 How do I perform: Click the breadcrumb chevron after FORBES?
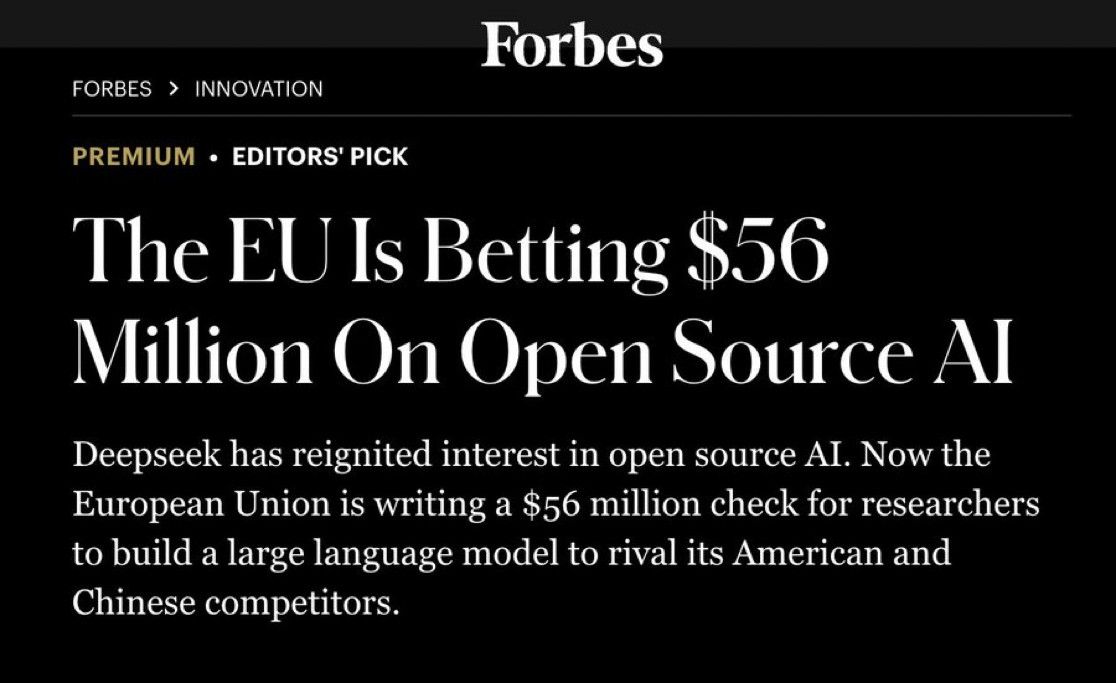[173, 89]
